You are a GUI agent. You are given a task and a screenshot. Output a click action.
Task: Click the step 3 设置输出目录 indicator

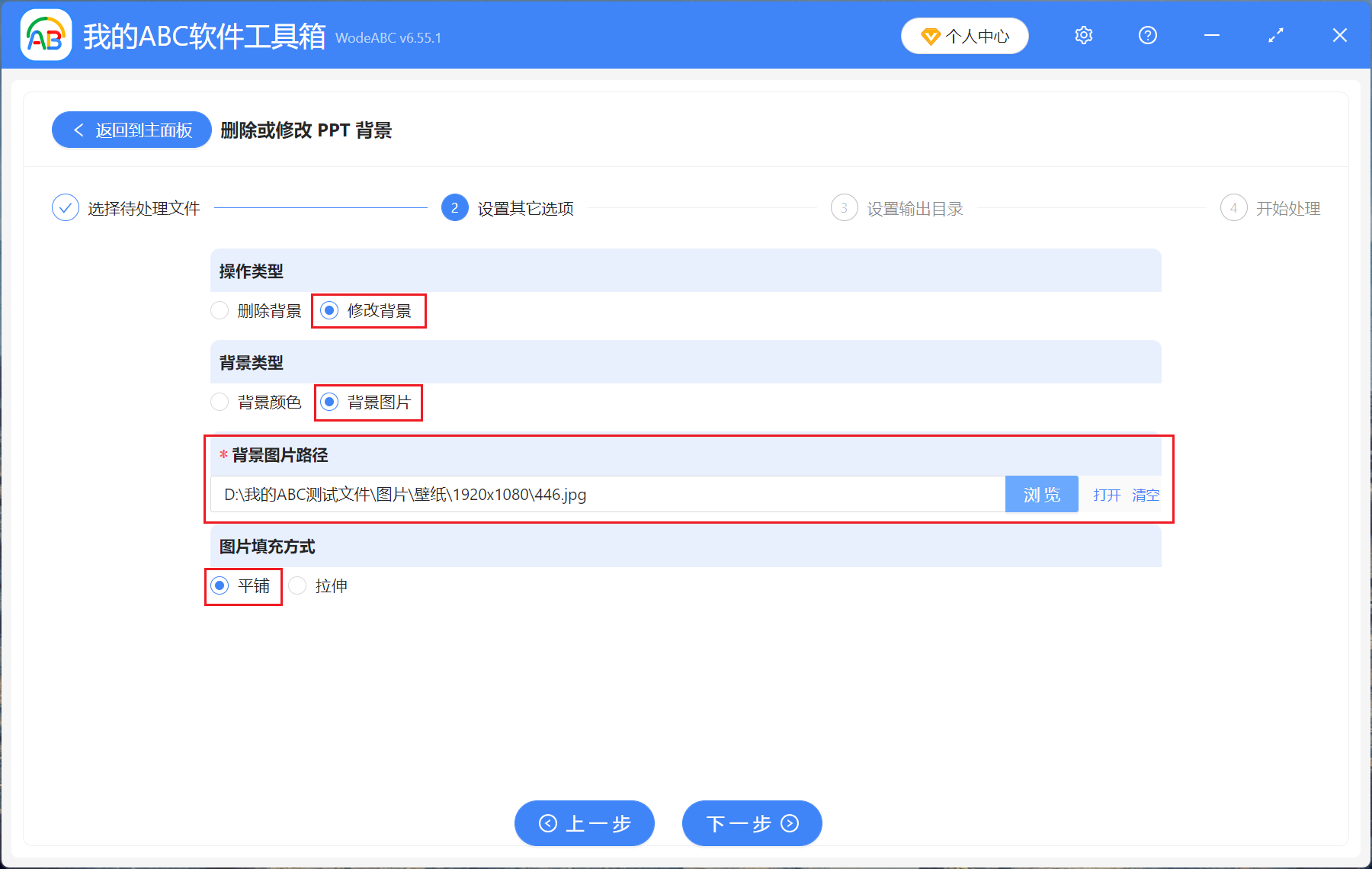coord(844,207)
